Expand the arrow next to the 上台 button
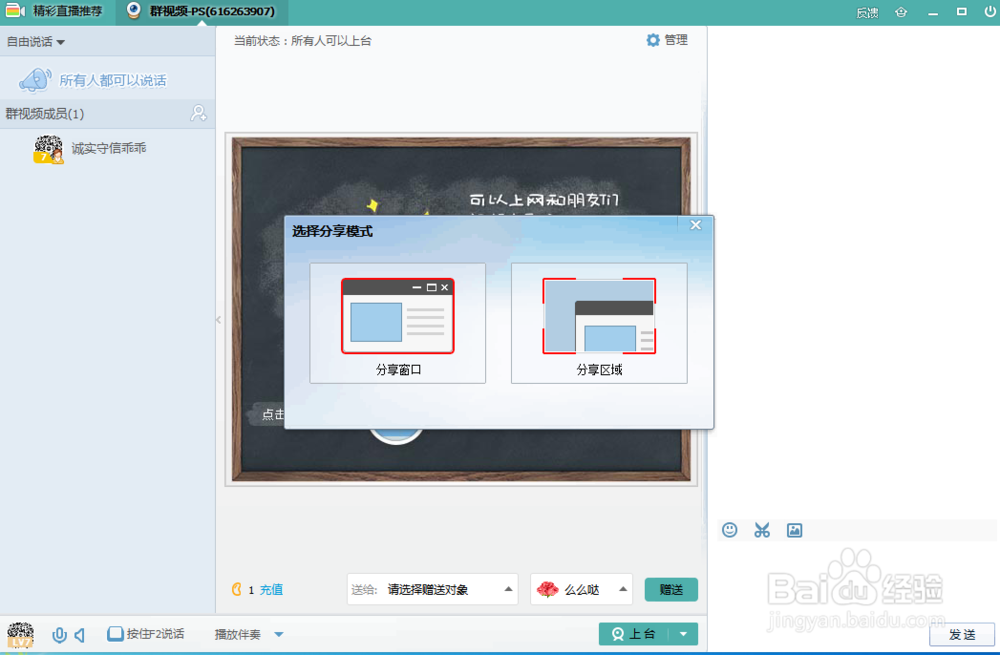Viewport: 1000px width, 655px height. [x=681, y=634]
